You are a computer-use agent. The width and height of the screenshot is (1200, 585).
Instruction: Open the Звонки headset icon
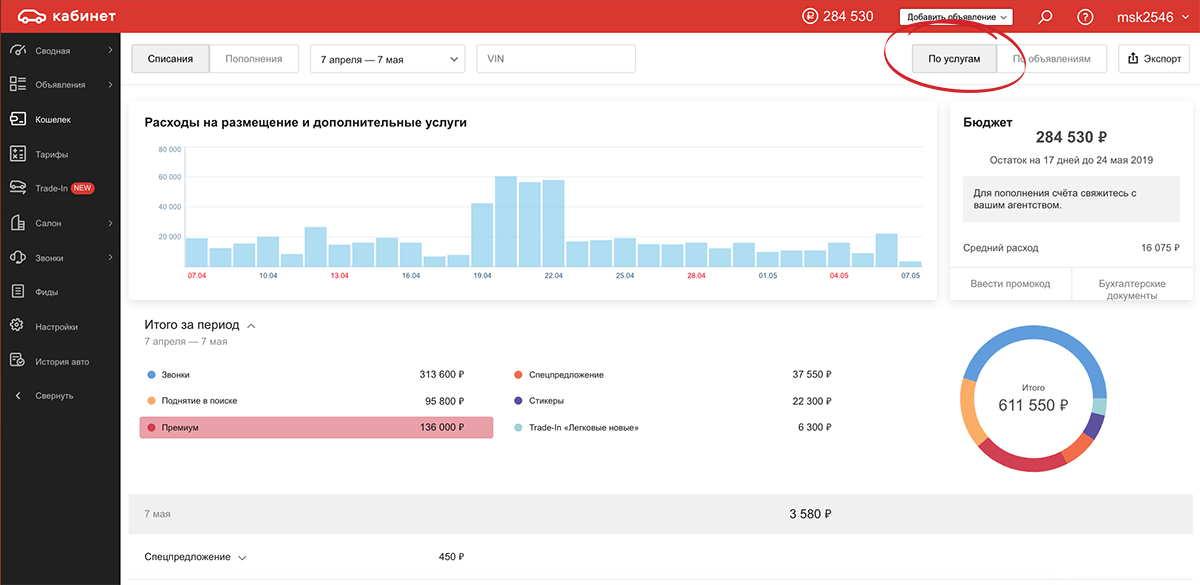pos(17,258)
